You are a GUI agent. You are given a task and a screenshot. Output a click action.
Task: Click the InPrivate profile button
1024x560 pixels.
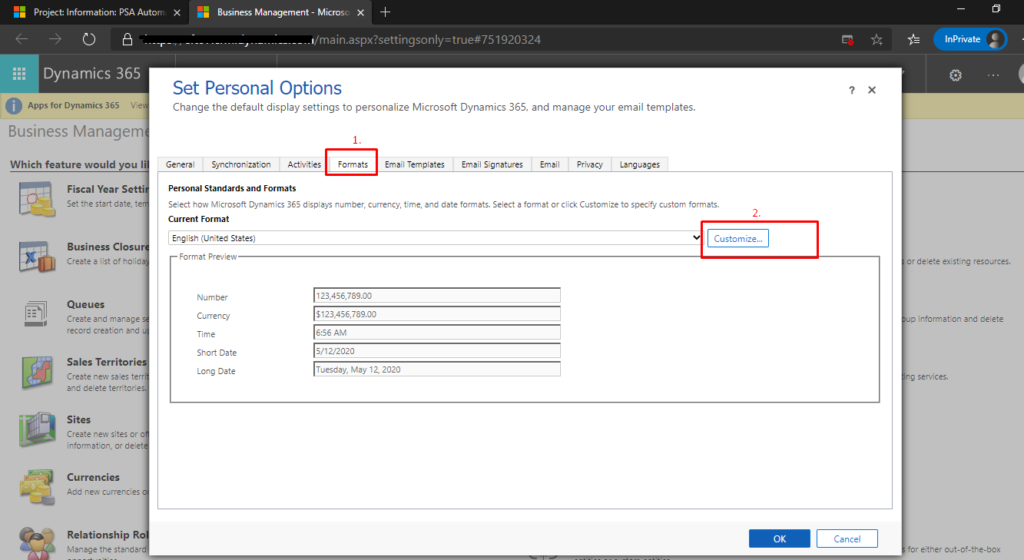970,39
